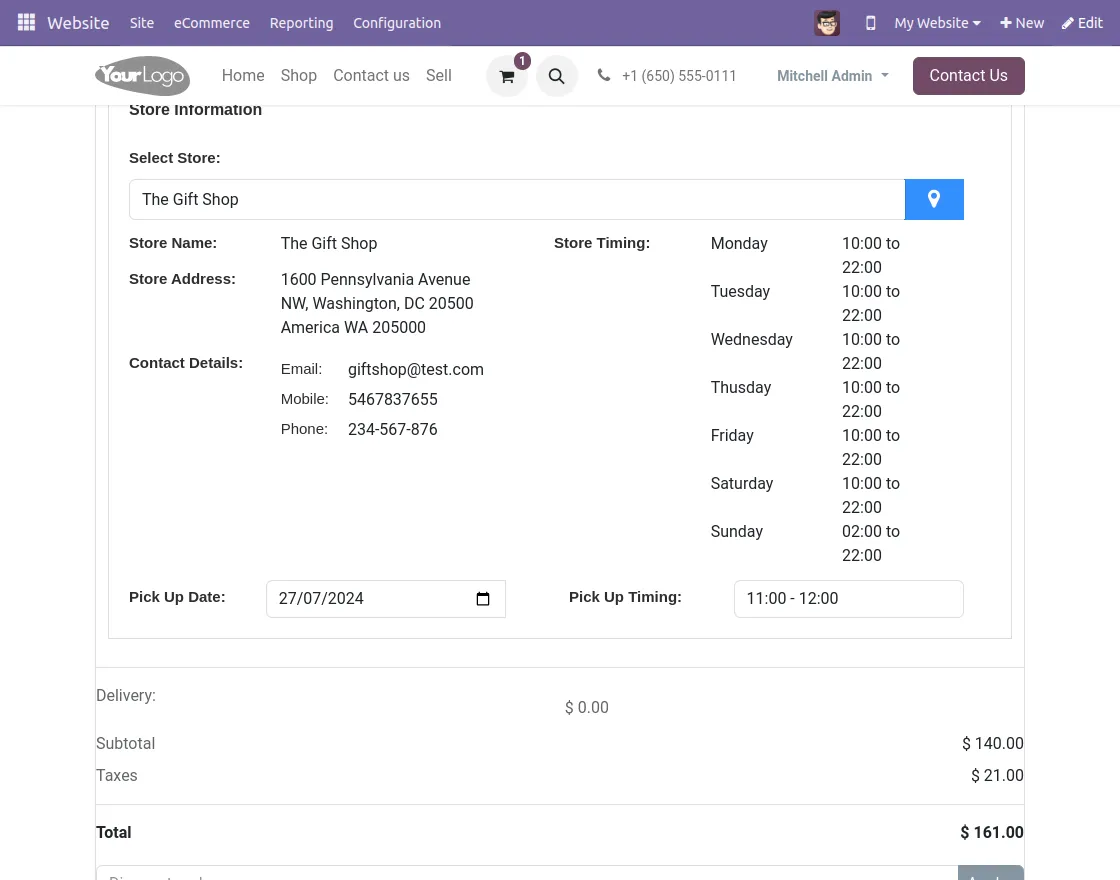Open the search magnifier icon

tap(557, 76)
